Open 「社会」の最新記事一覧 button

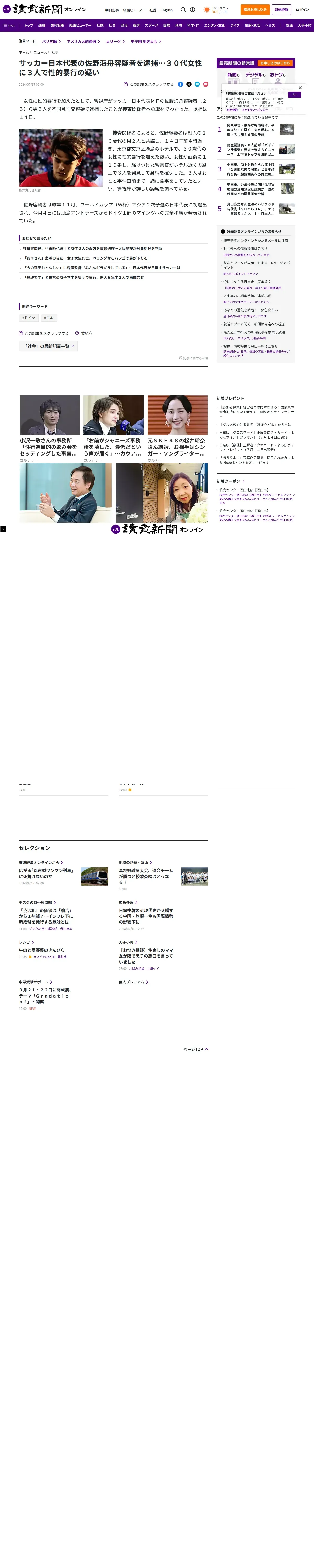[x=48, y=346]
